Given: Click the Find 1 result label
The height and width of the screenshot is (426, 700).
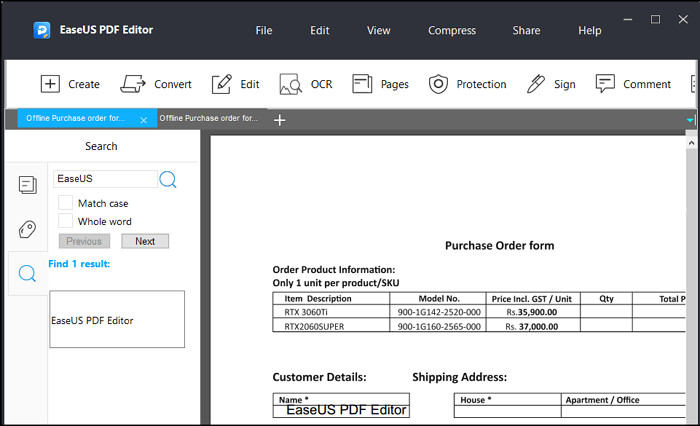Looking at the screenshot, I should (x=79, y=264).
